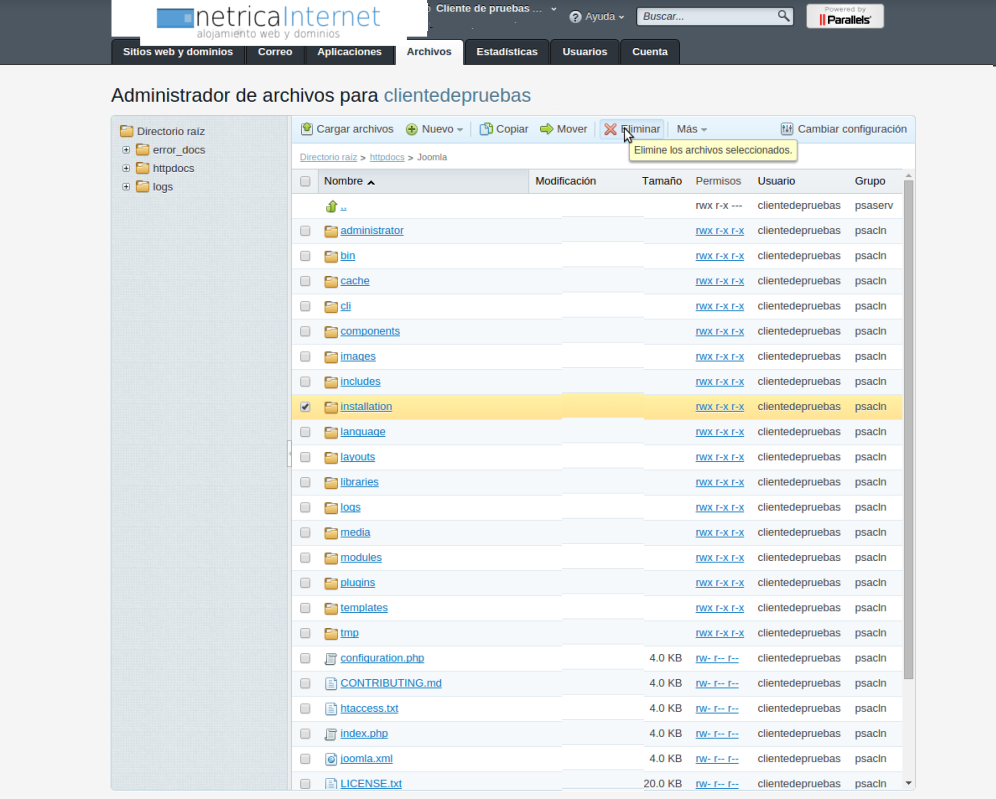Click the parent directory up-arrow icon

coord(332,206)
